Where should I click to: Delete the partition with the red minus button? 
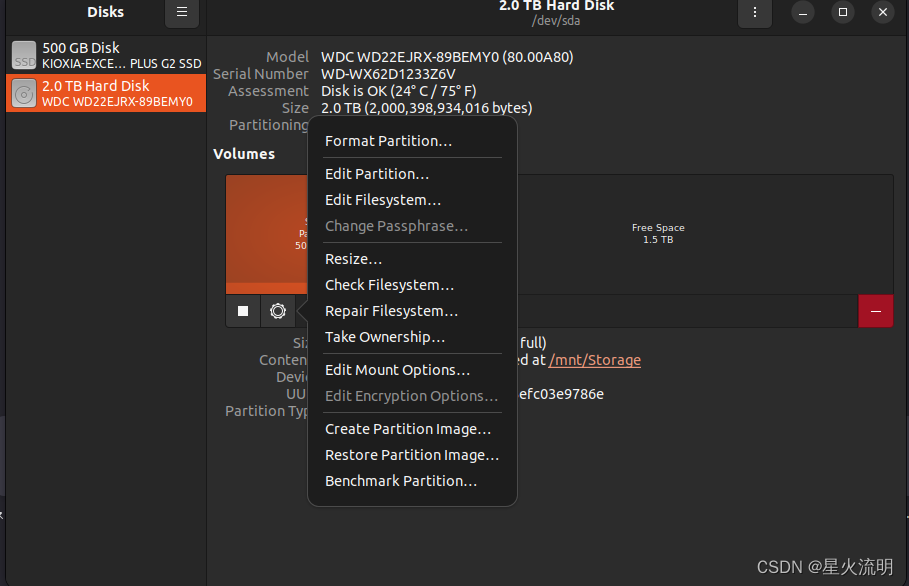875,311
